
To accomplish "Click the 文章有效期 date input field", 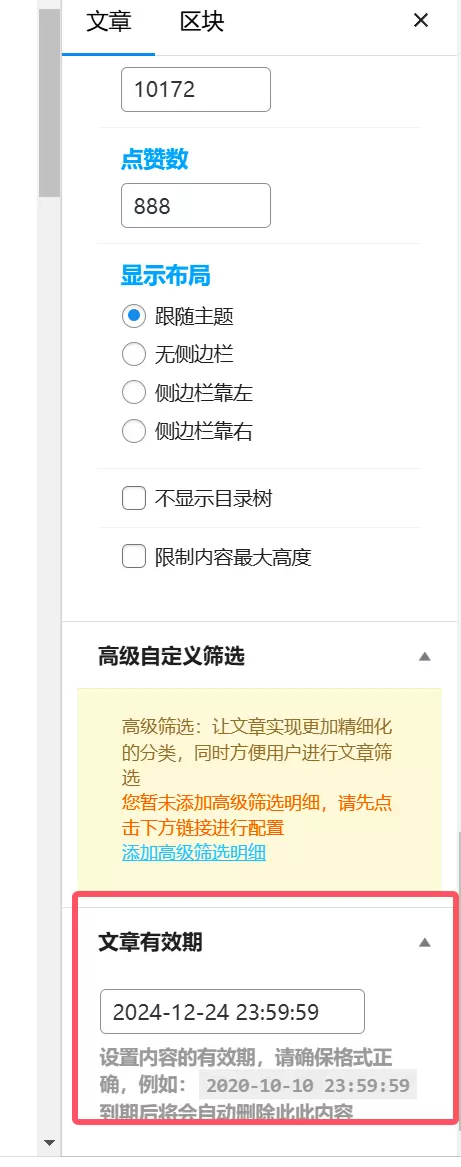I will 232,1011.
